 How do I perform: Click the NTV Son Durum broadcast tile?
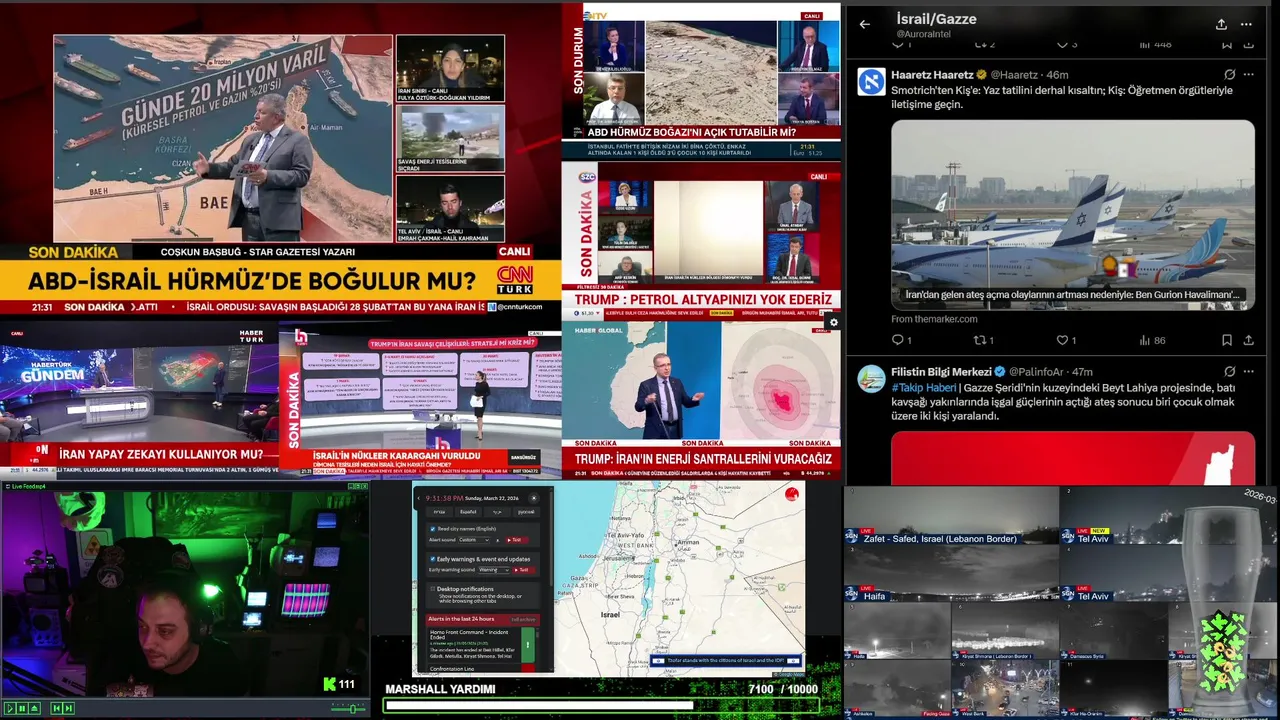click(701, 82)
